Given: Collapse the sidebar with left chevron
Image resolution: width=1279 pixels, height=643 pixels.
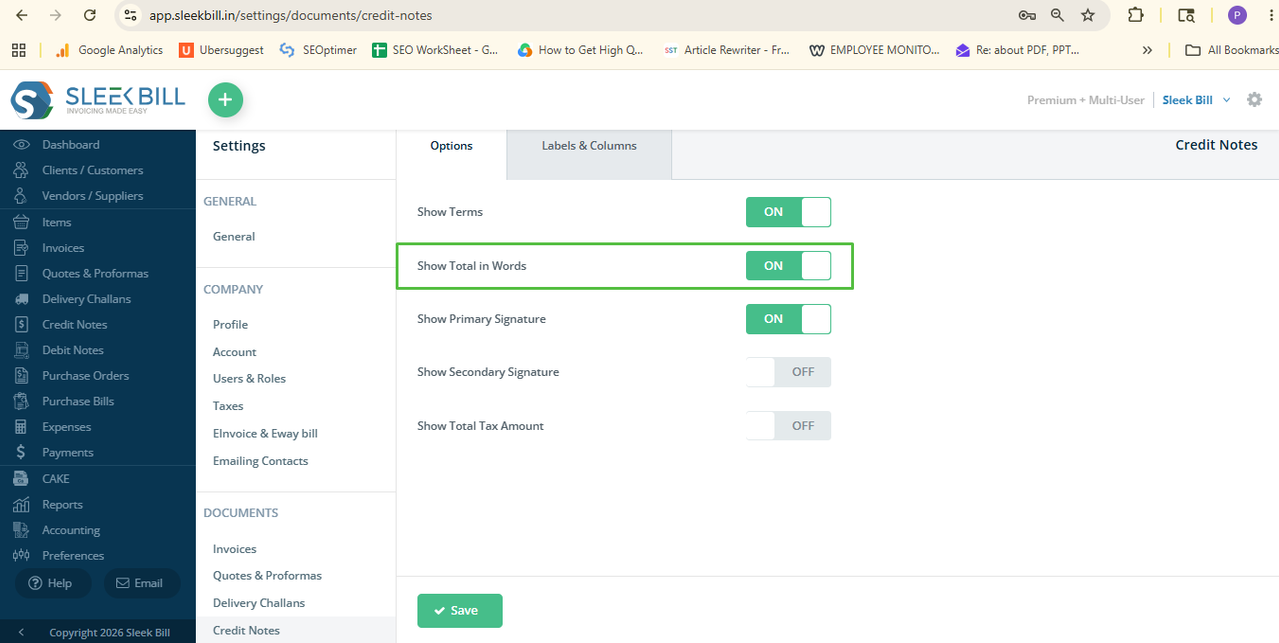Looking at the screenshot, I should click(x=21, y=632).
